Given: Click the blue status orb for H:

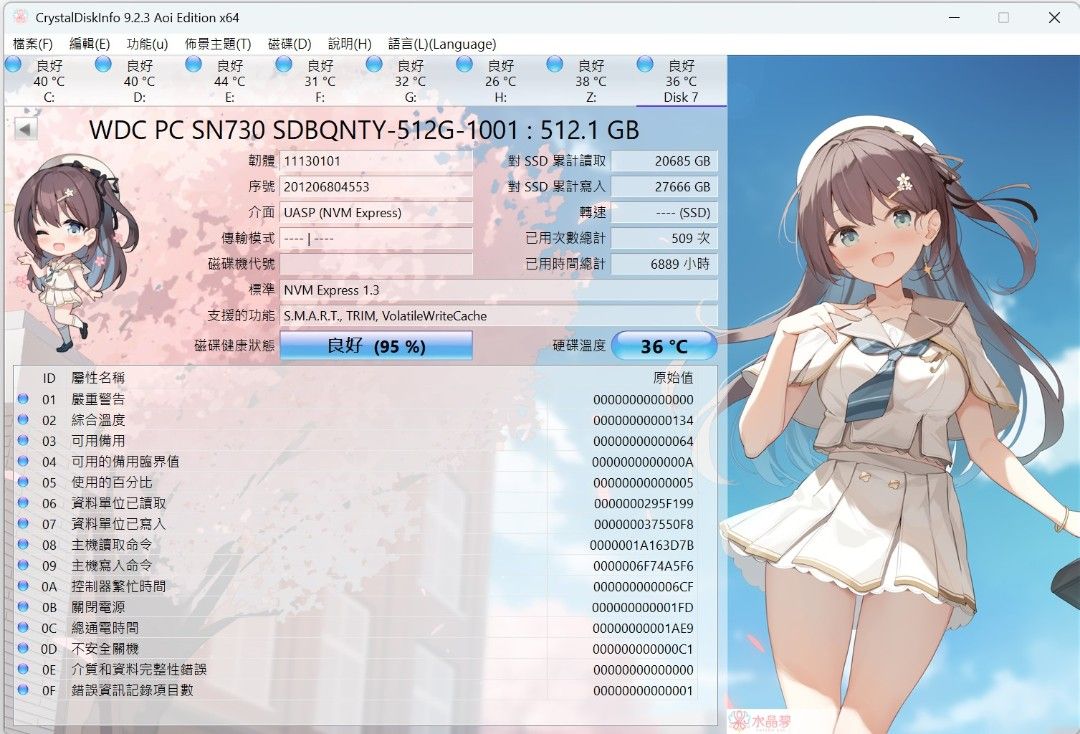Looking at the screenshot, I should (x=464, y=64).
